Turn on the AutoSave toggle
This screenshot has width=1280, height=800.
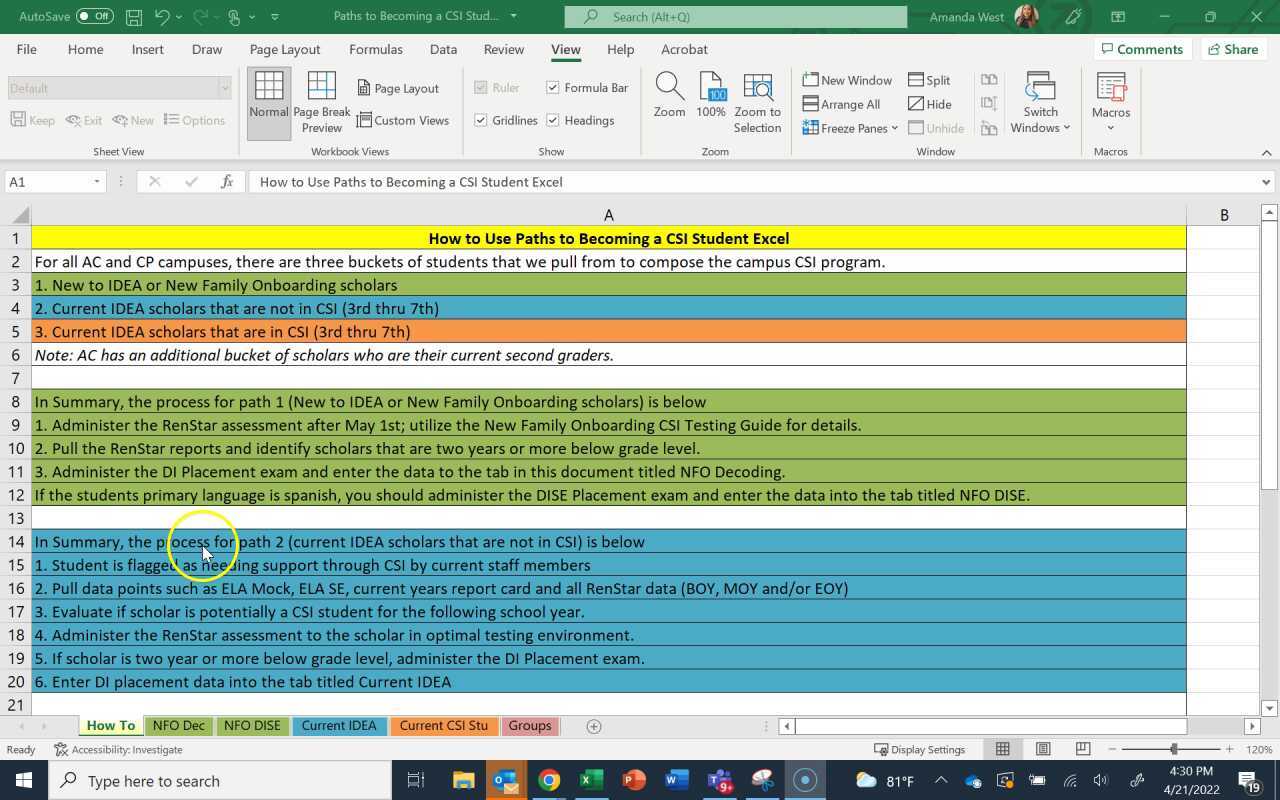[94, 16]
